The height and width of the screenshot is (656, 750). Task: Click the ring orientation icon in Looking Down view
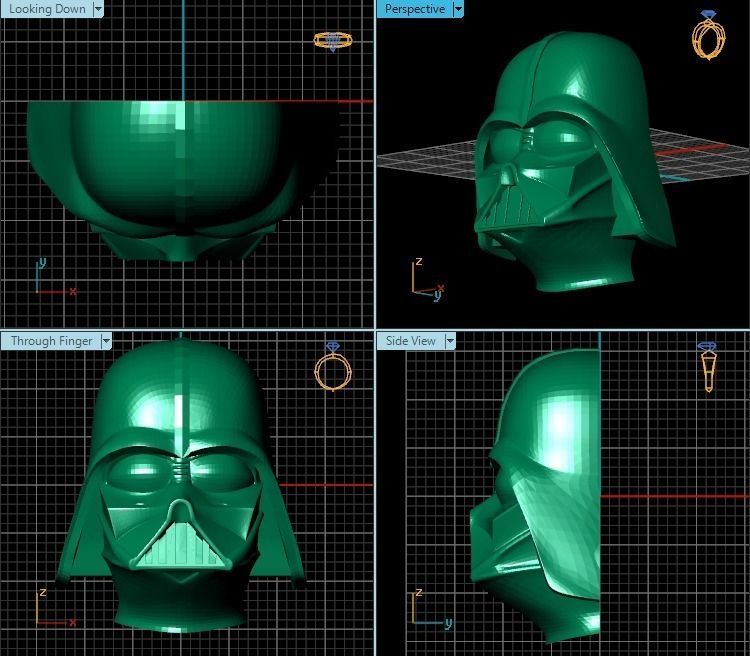[x=333, y=41]
